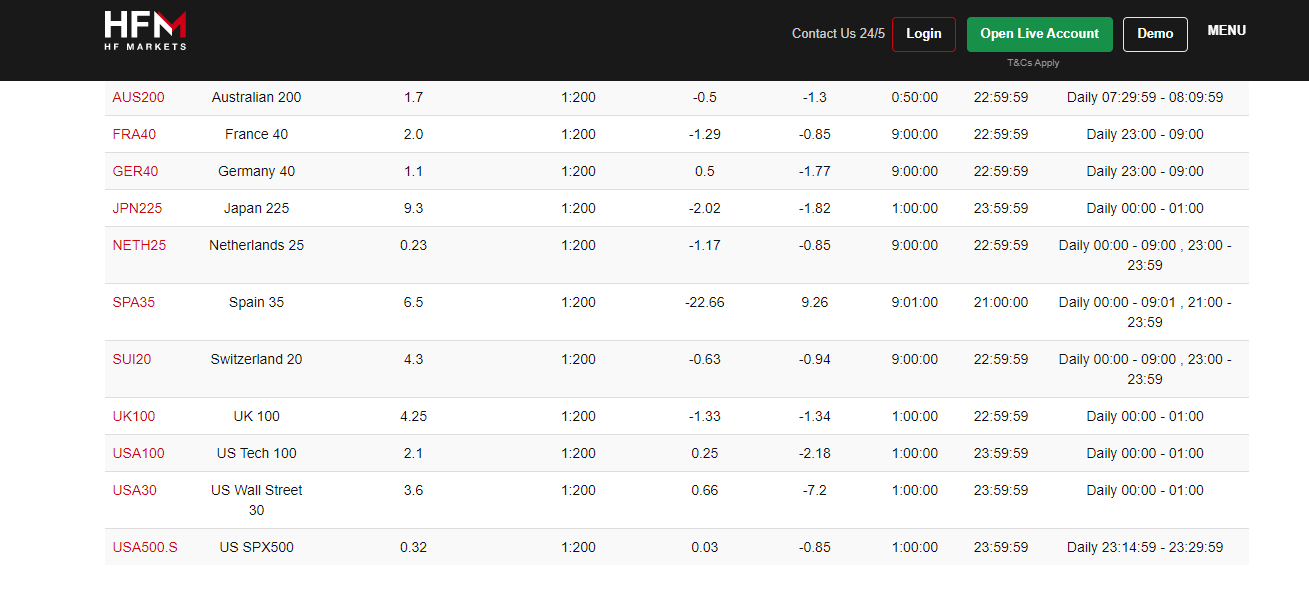Screen dimensions: 1309x605
Task: Open the USA30 symbol link
Action: 135,490
